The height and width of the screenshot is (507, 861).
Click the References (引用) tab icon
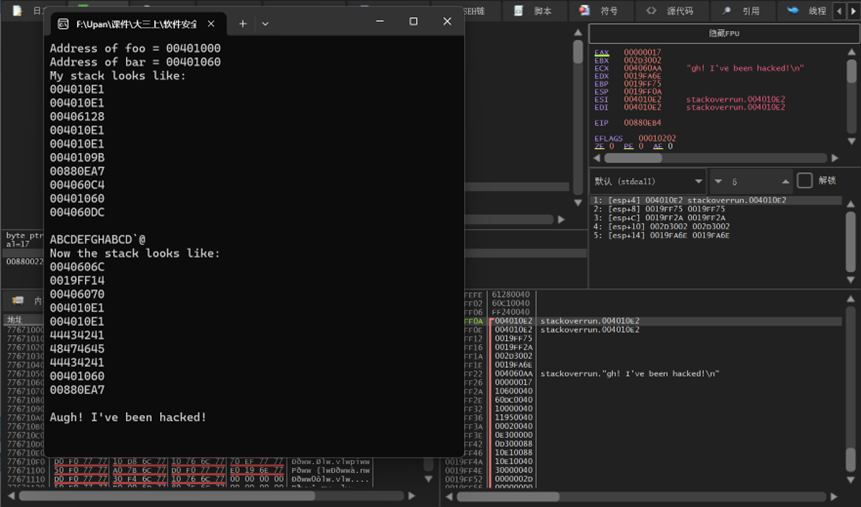click(726, 10)
